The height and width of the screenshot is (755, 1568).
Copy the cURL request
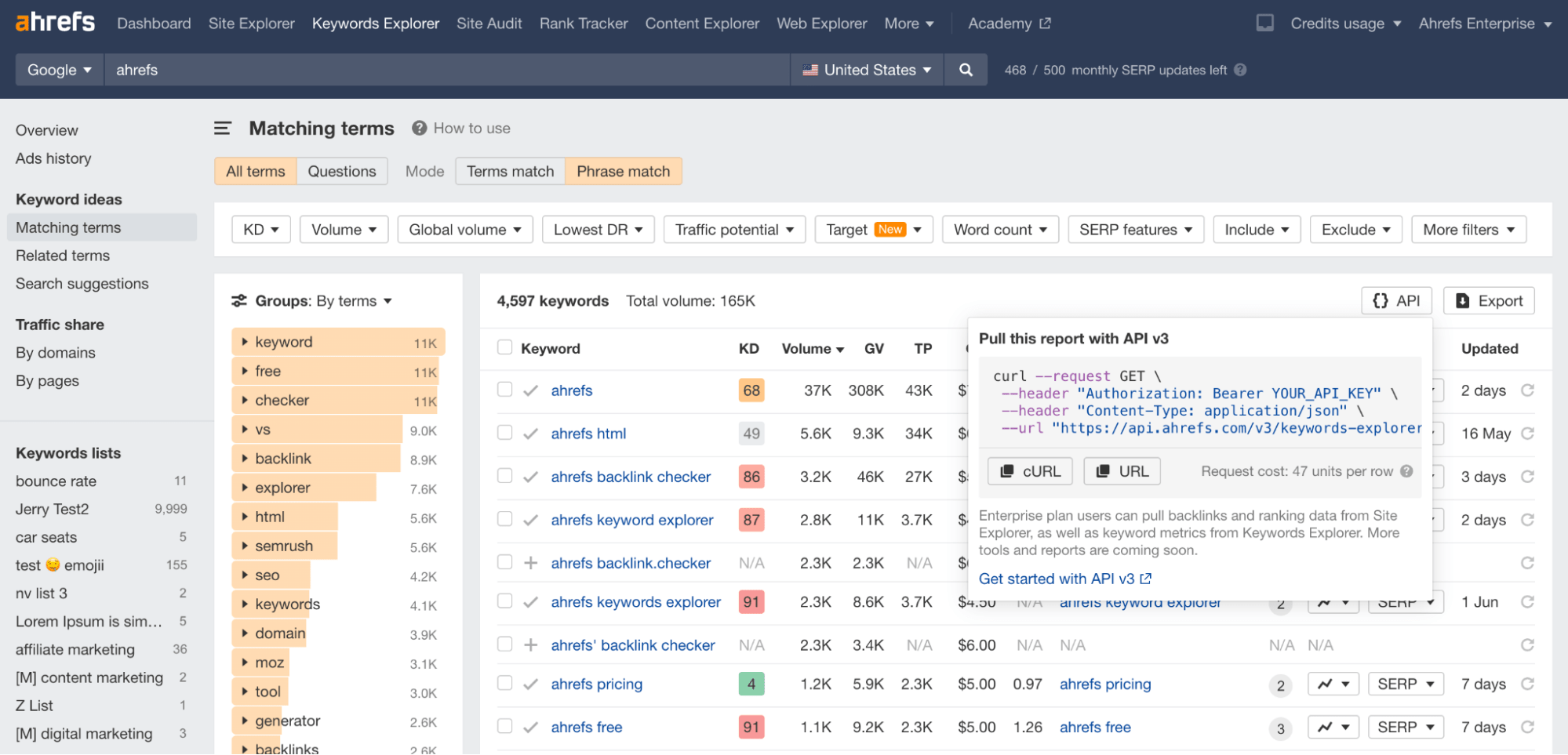tap(1029, 470)
